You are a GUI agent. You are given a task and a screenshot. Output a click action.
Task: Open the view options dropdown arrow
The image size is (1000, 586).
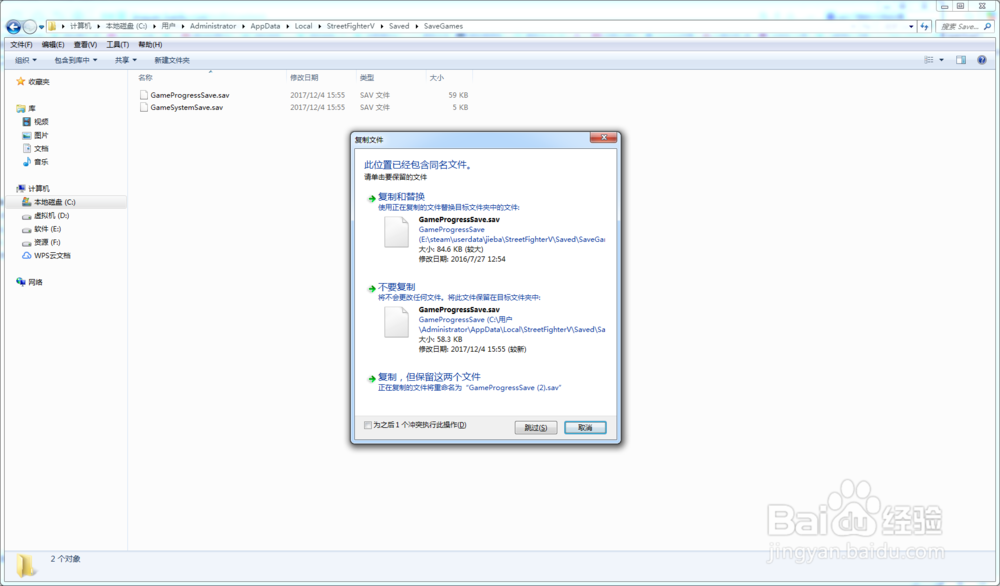point(941,60)
